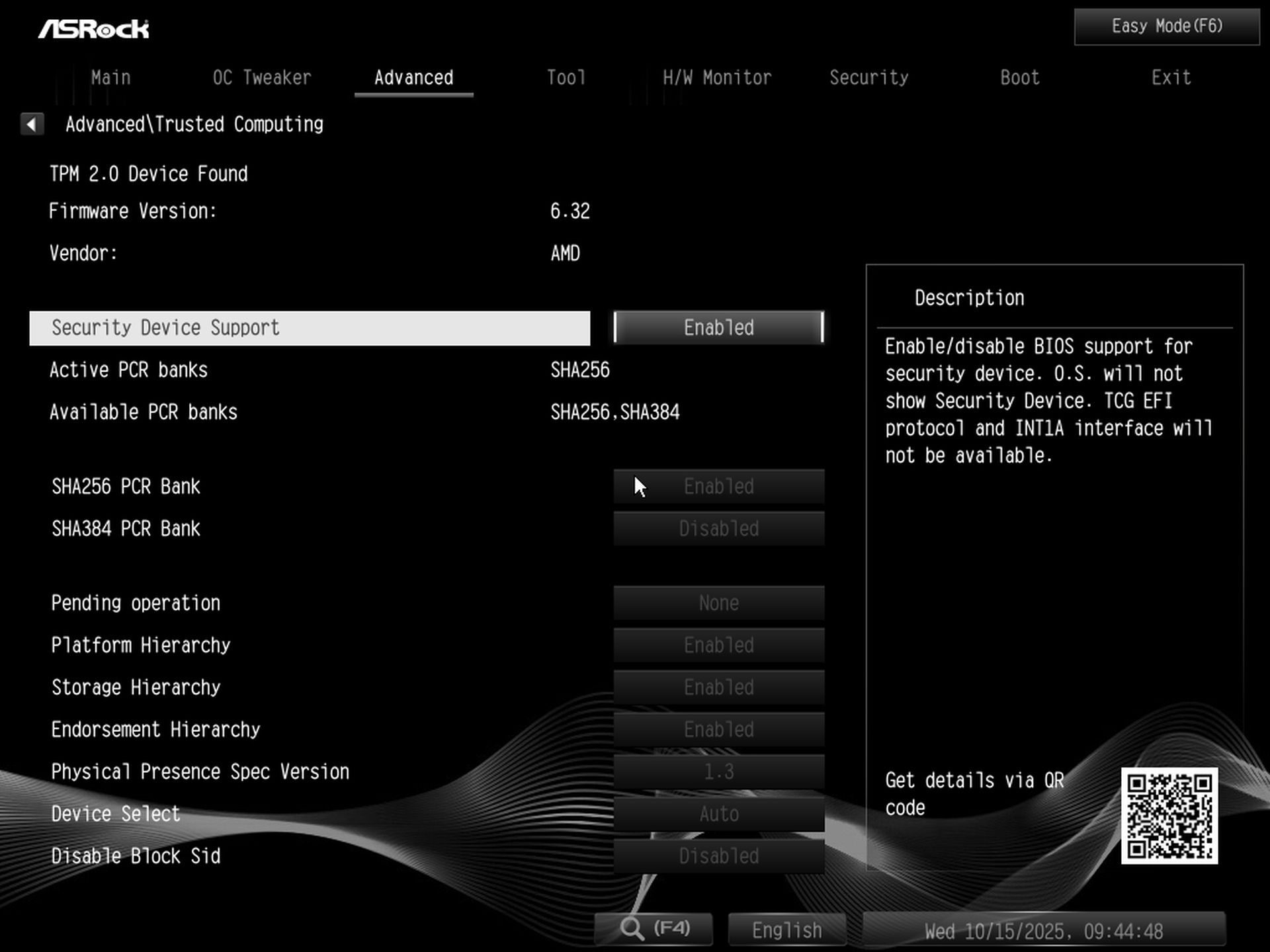Open the OC Tweaker menu
The height and width of the screenshot is (952, 1270).
pyautogui.click(x=262, y=77)
